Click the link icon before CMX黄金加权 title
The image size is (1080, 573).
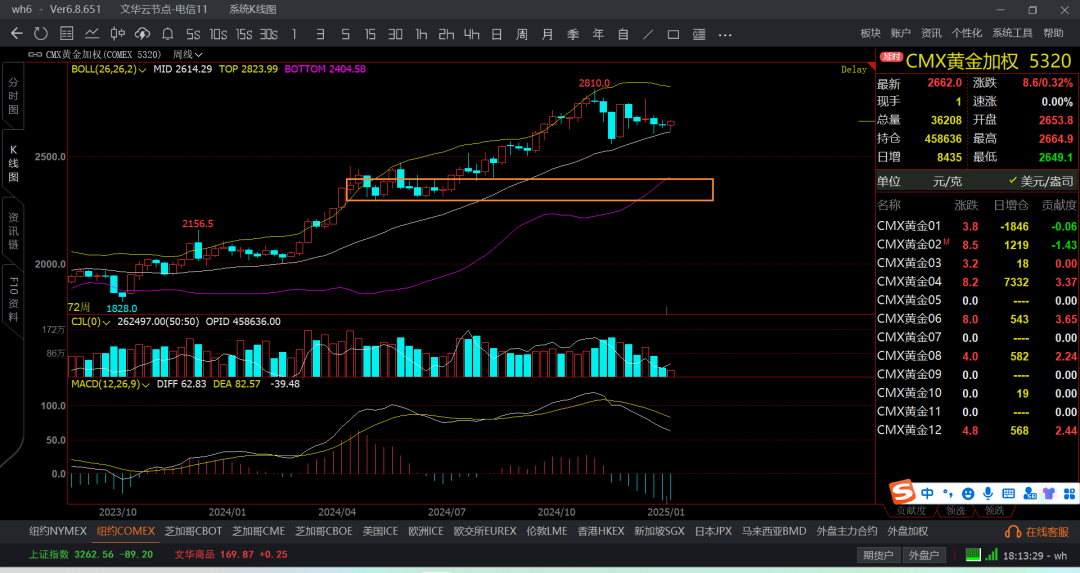(34, 54)
